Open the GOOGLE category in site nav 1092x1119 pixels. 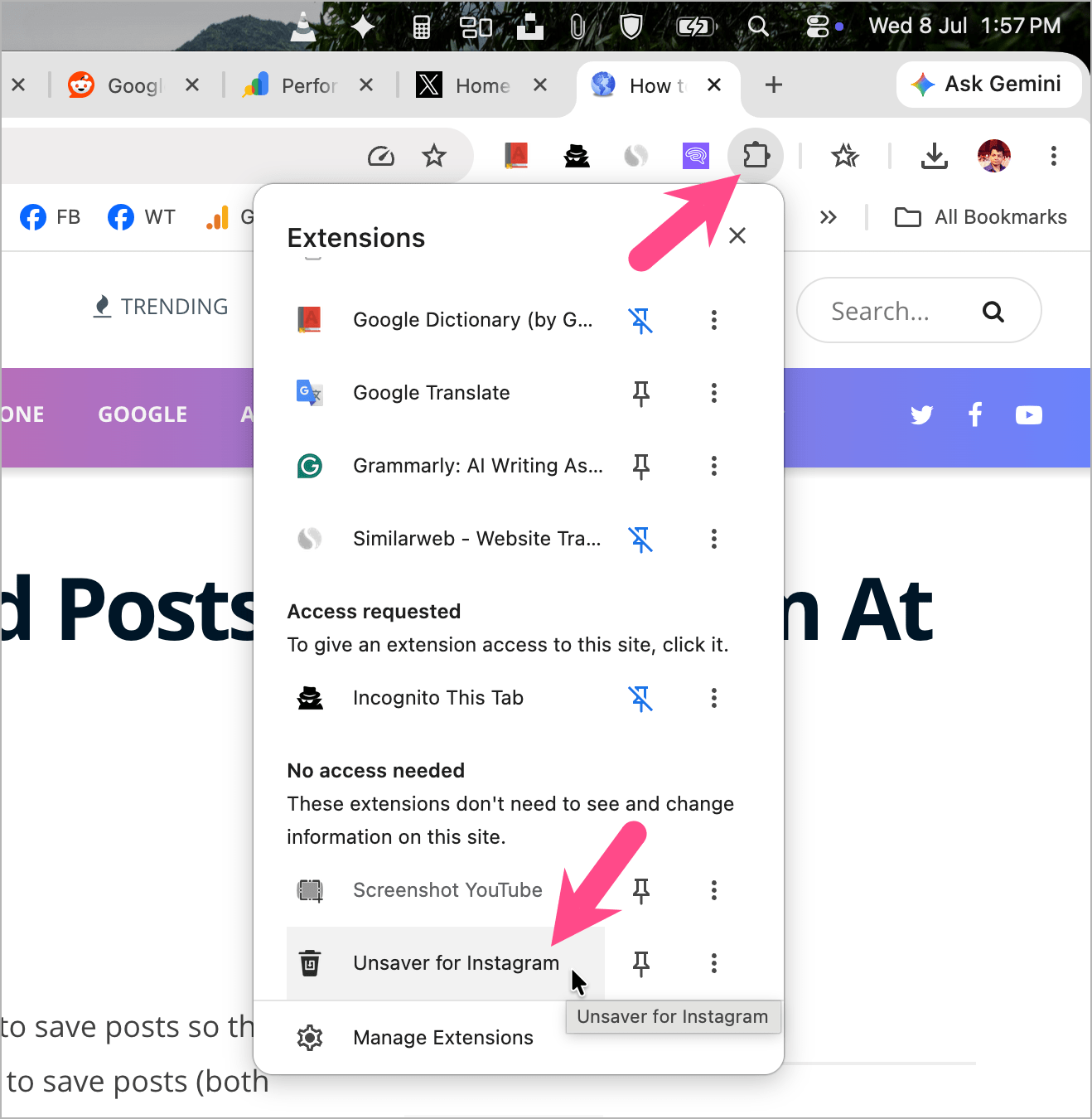(143, 414)
